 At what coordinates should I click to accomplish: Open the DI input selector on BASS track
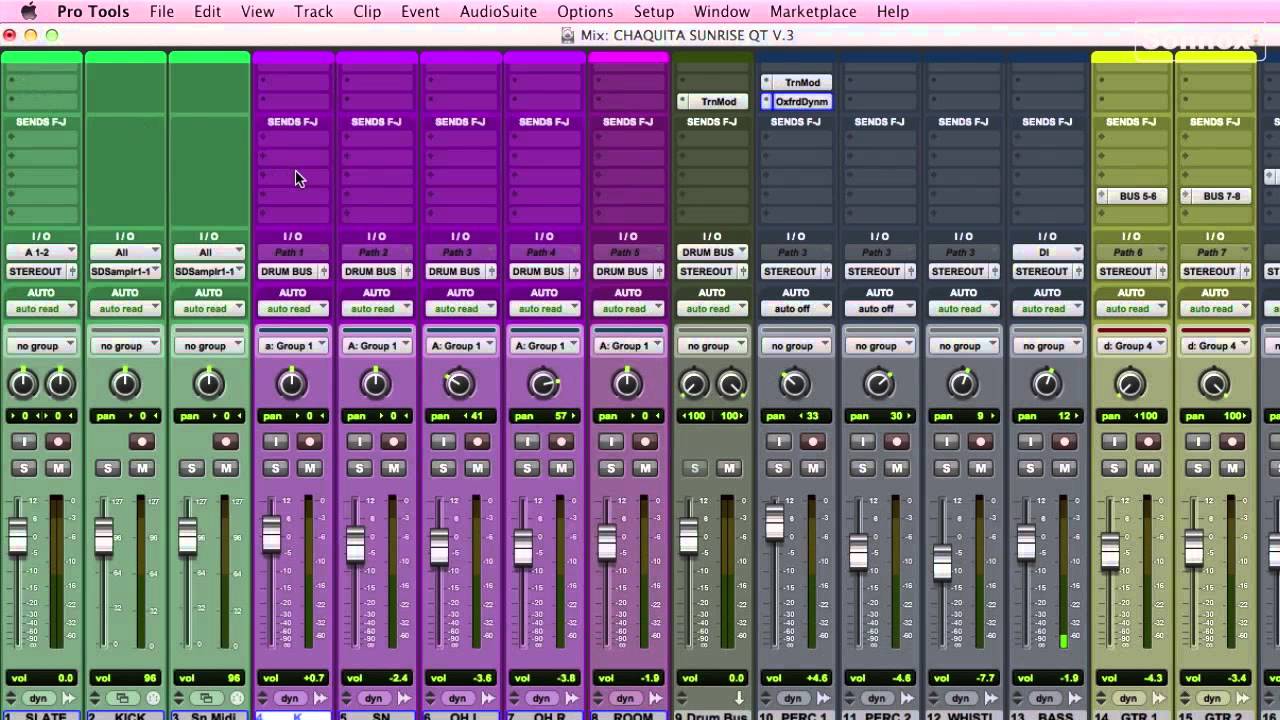coord(1047,252)
